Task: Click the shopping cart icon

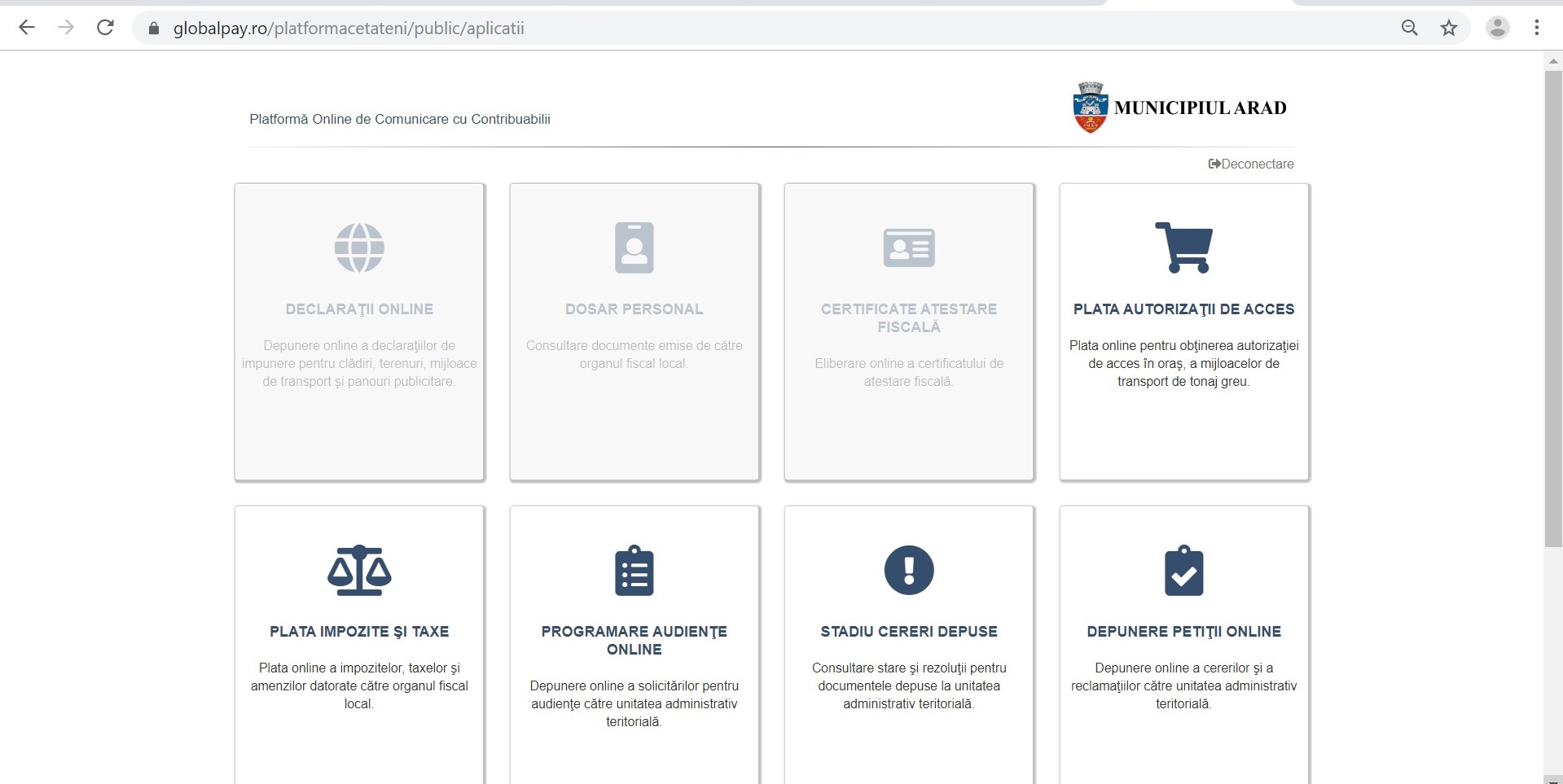Action: [1183, 247]
